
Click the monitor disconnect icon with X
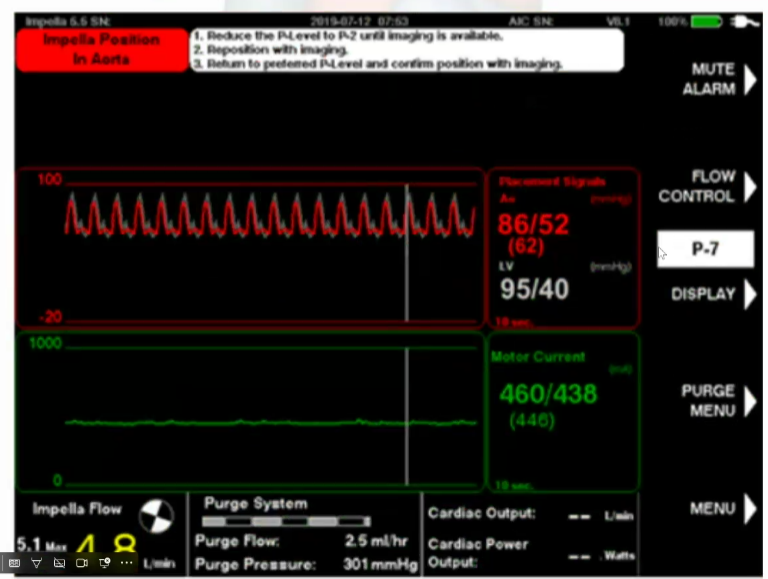tap(104, 563)
